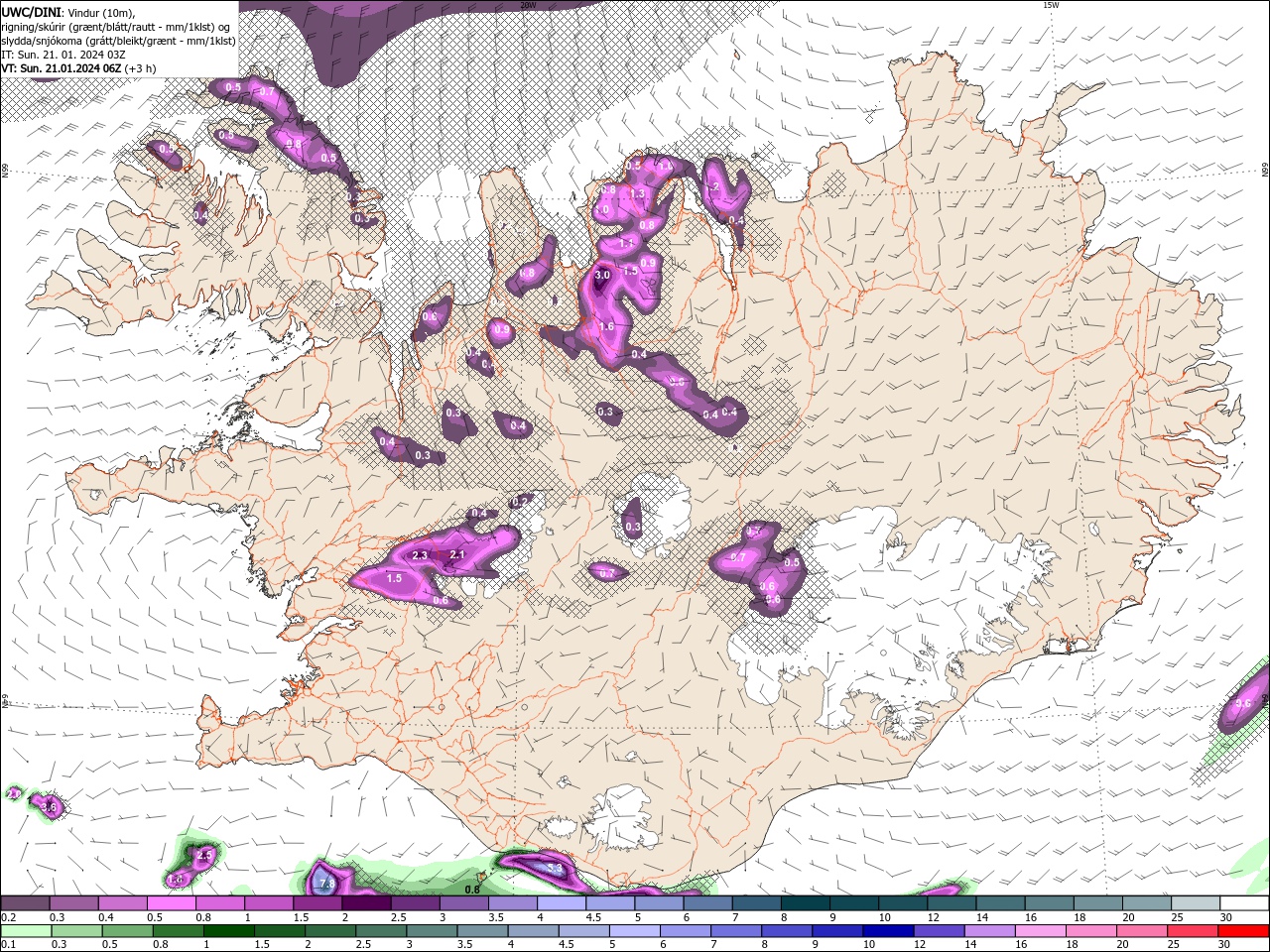The width and height of the screenshot is (1270, 952).
Task: Click the '0.1' label in the lower legend
Action: 8,945
